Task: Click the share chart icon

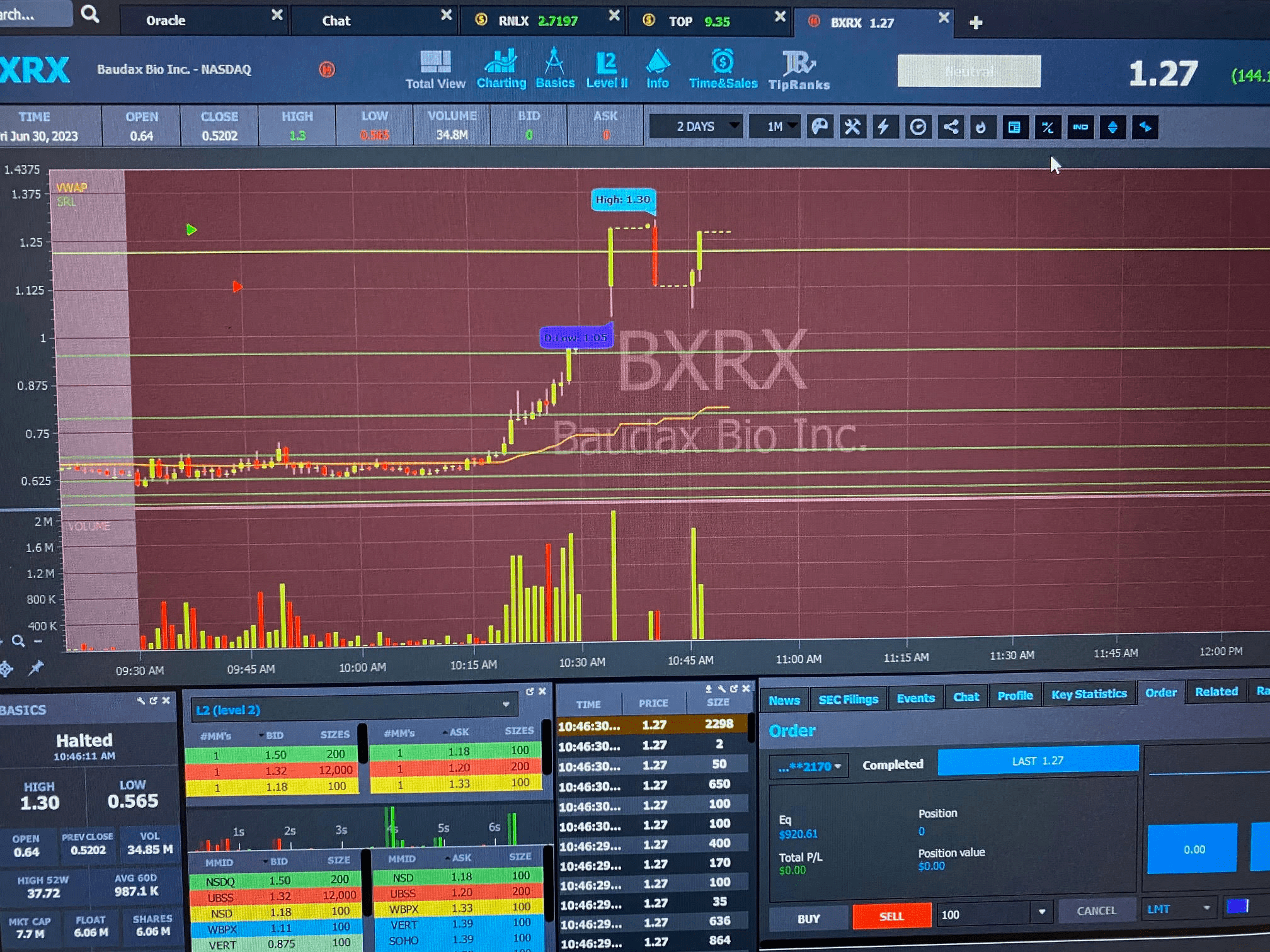Action: point(950,127)
